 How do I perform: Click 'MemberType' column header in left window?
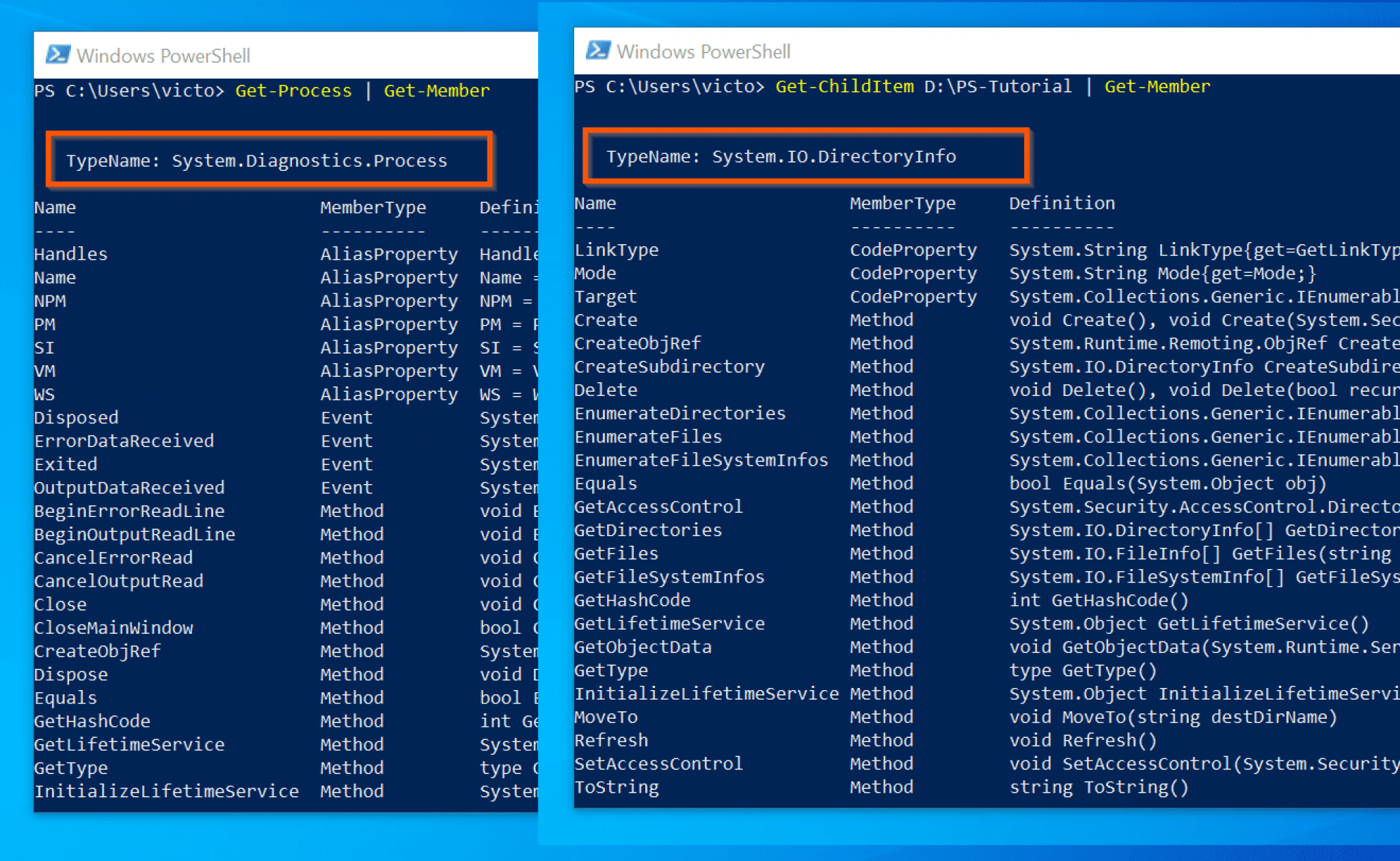373,207
